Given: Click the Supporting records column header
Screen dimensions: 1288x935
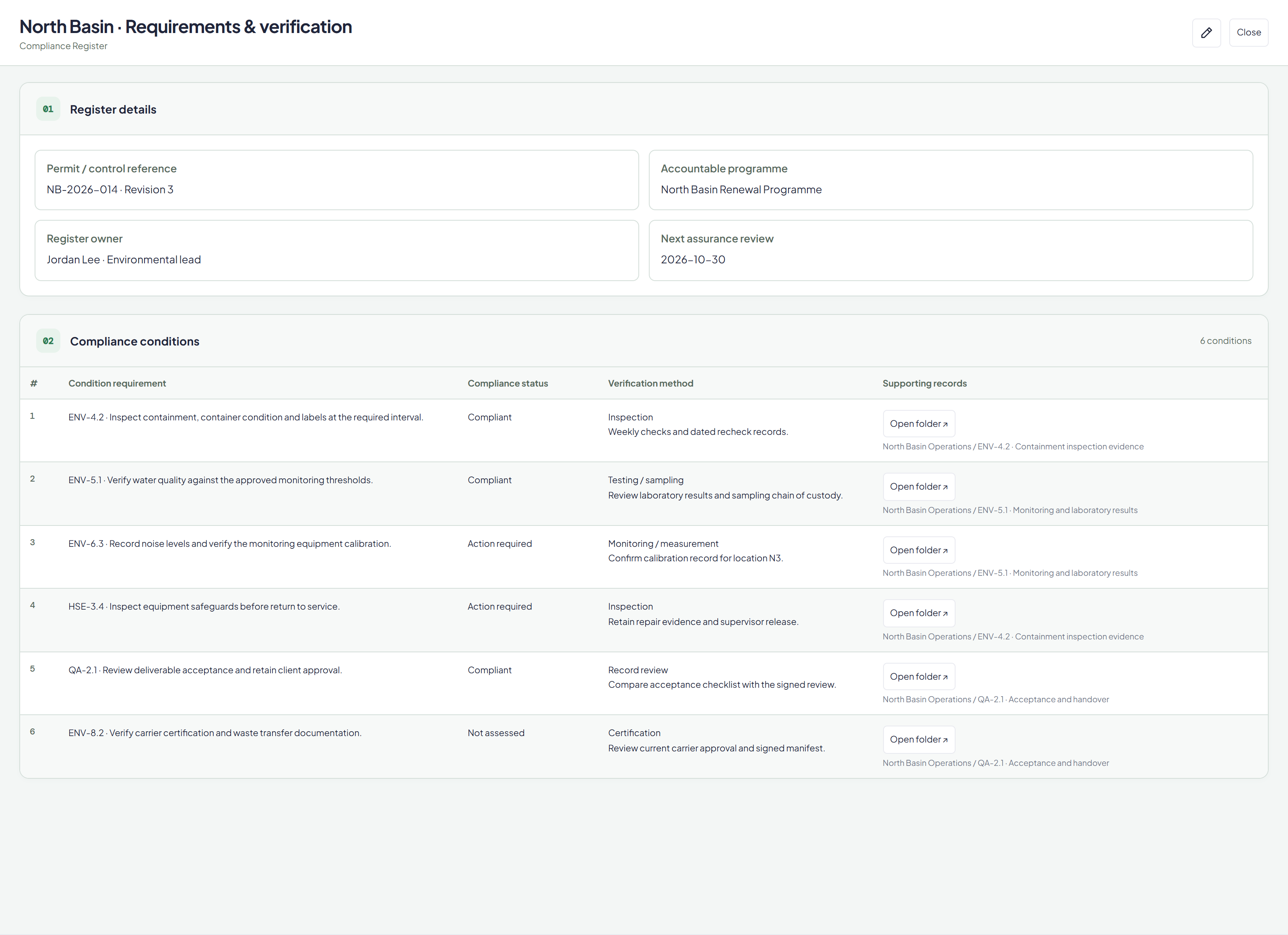Looking at the screenshot, I should pyautogui.click(x=925, y=383).
